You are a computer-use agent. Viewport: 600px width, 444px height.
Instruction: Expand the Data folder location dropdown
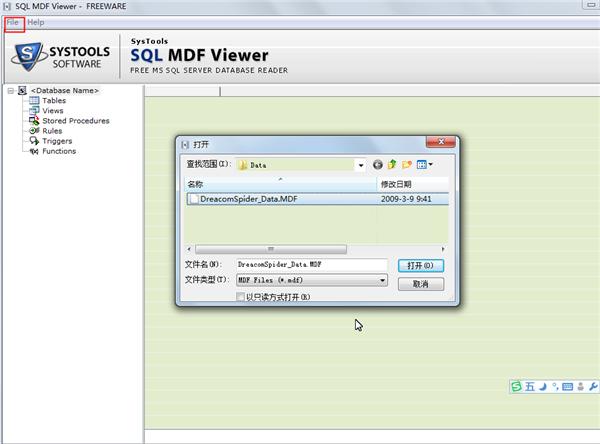click(x=360, y=165)
